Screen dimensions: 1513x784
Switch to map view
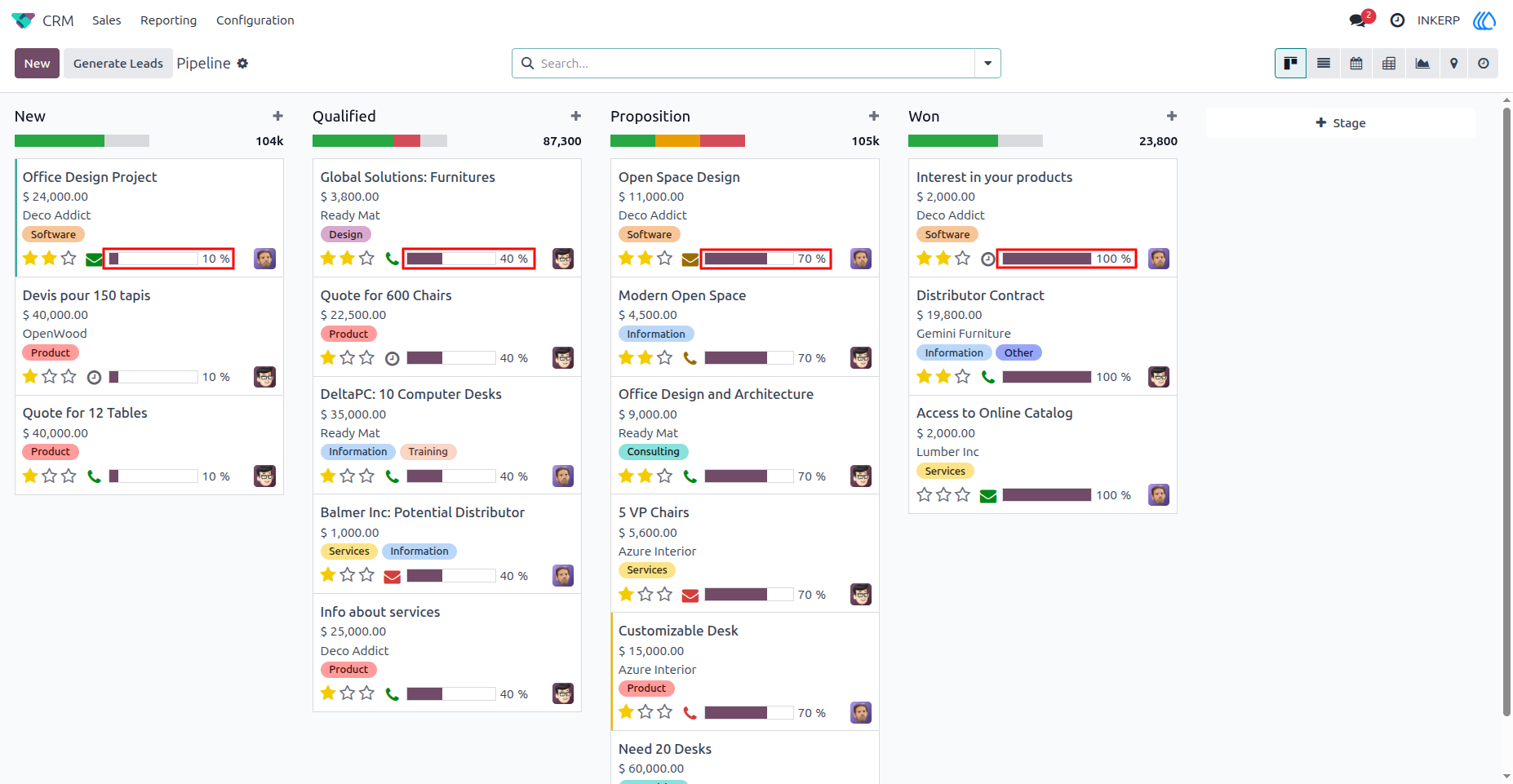[x=1453, y=64]
